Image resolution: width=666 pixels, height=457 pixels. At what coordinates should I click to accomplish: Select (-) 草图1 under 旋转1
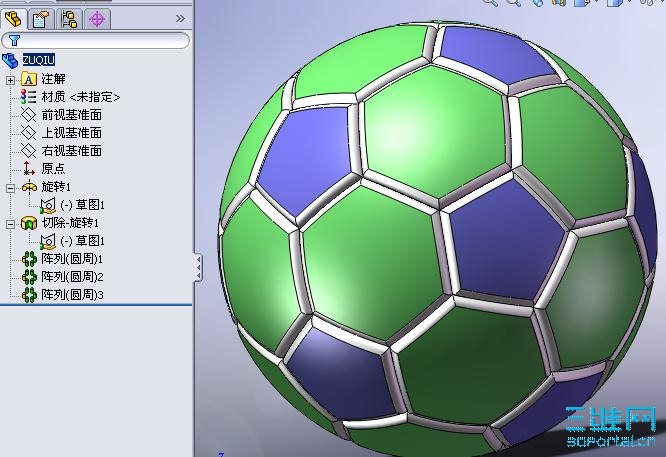point(82,205)
